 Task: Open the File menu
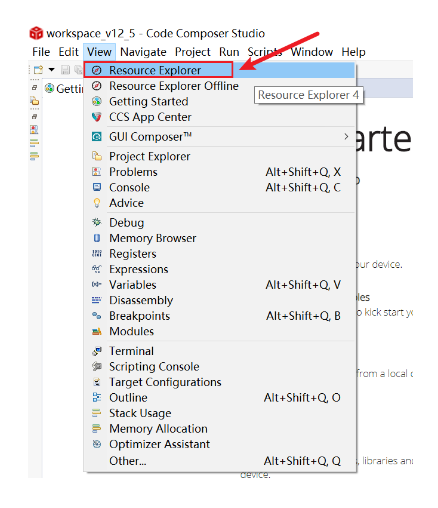(x=41, y=52)
